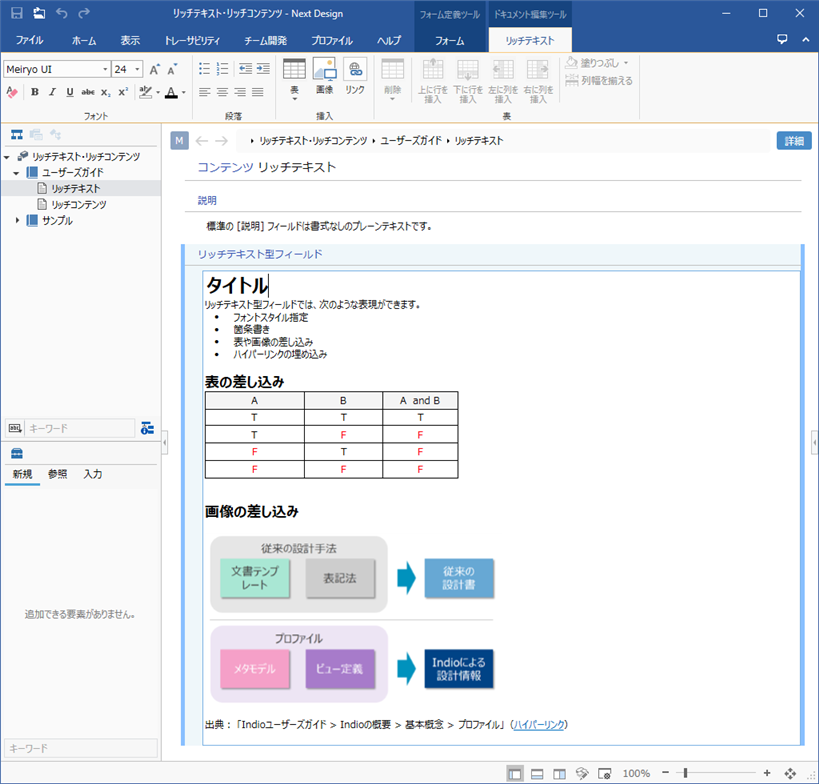Click the 詳細 button

point(793,141)
